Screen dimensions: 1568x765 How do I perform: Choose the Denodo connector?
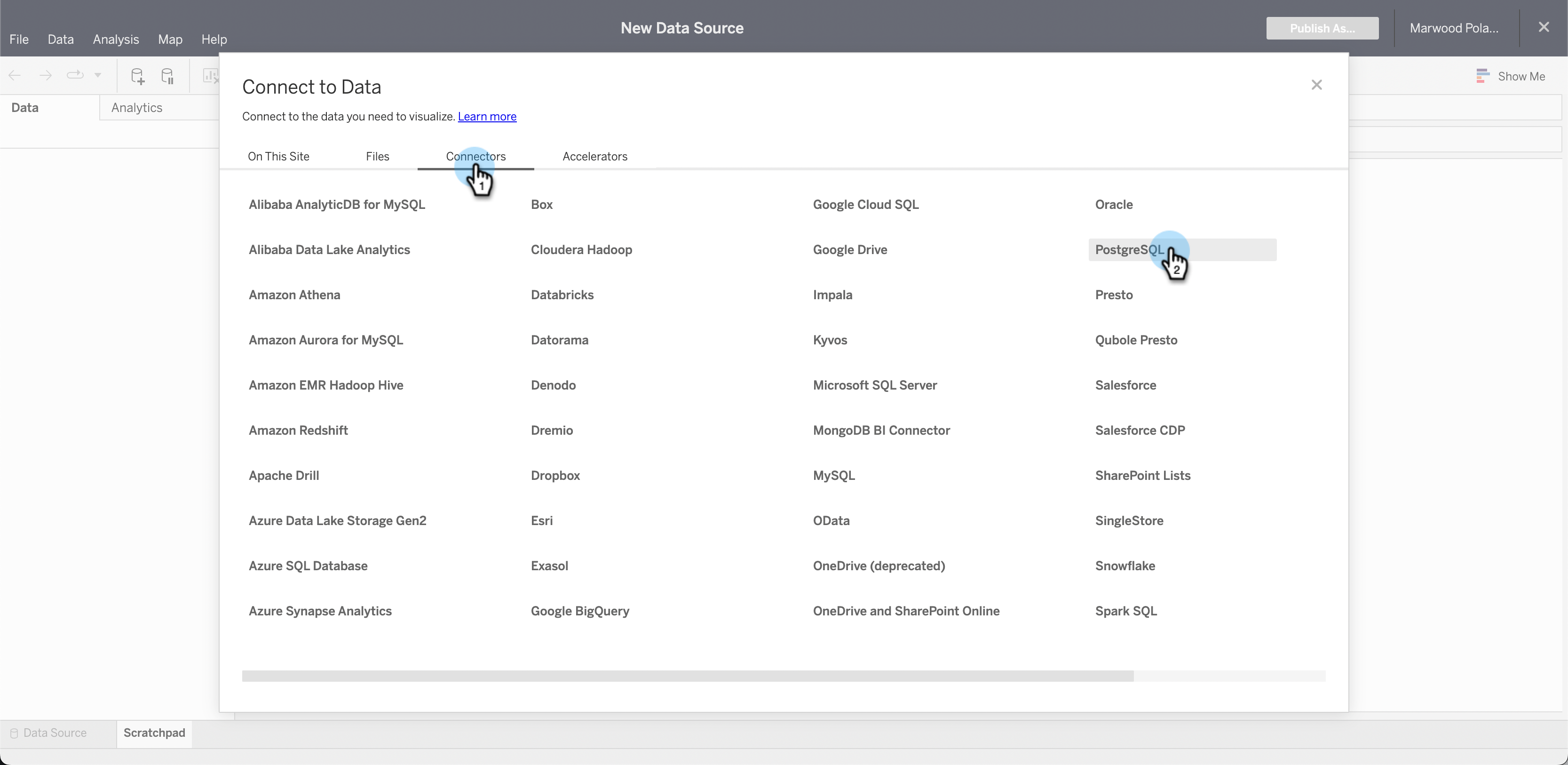(553, 385)
